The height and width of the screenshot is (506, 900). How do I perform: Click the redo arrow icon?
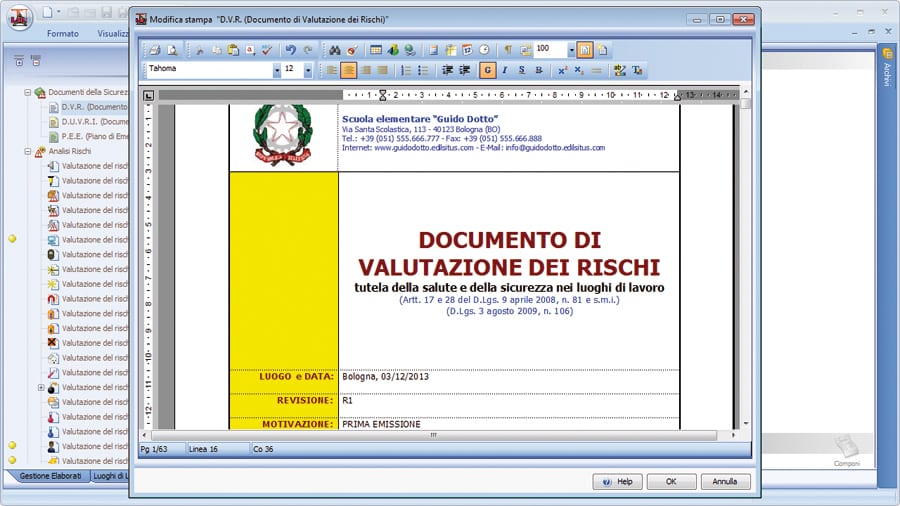point(308,50)
